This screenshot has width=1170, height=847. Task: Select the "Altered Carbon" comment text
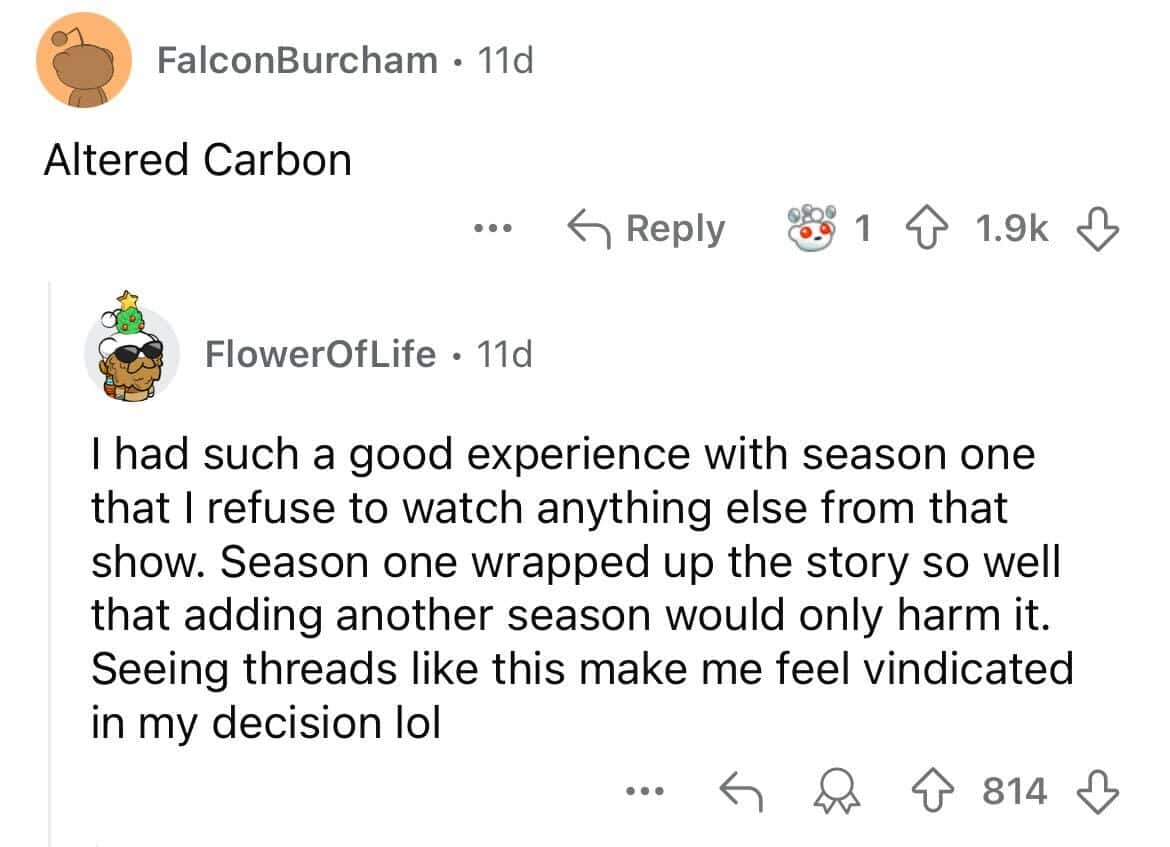click(x=197, y=160)
